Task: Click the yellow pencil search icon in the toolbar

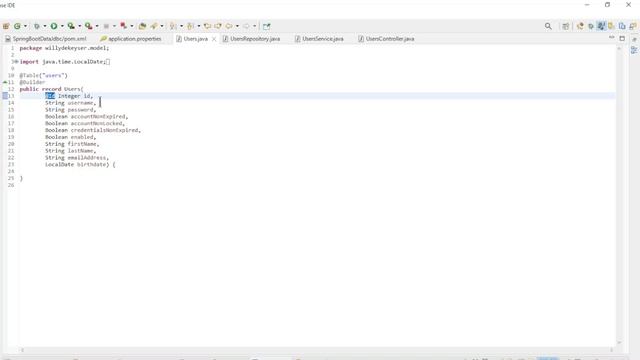Action: [x=154, y=26]
